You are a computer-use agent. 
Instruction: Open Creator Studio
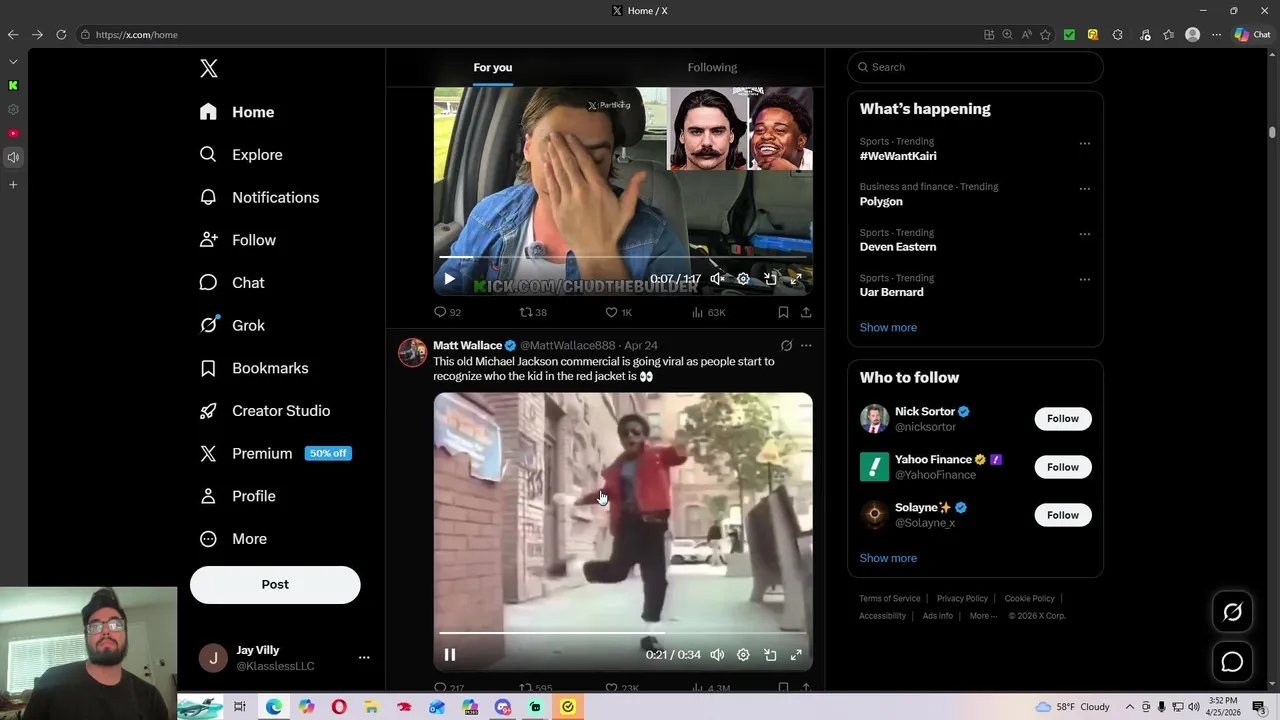point(265,411)
